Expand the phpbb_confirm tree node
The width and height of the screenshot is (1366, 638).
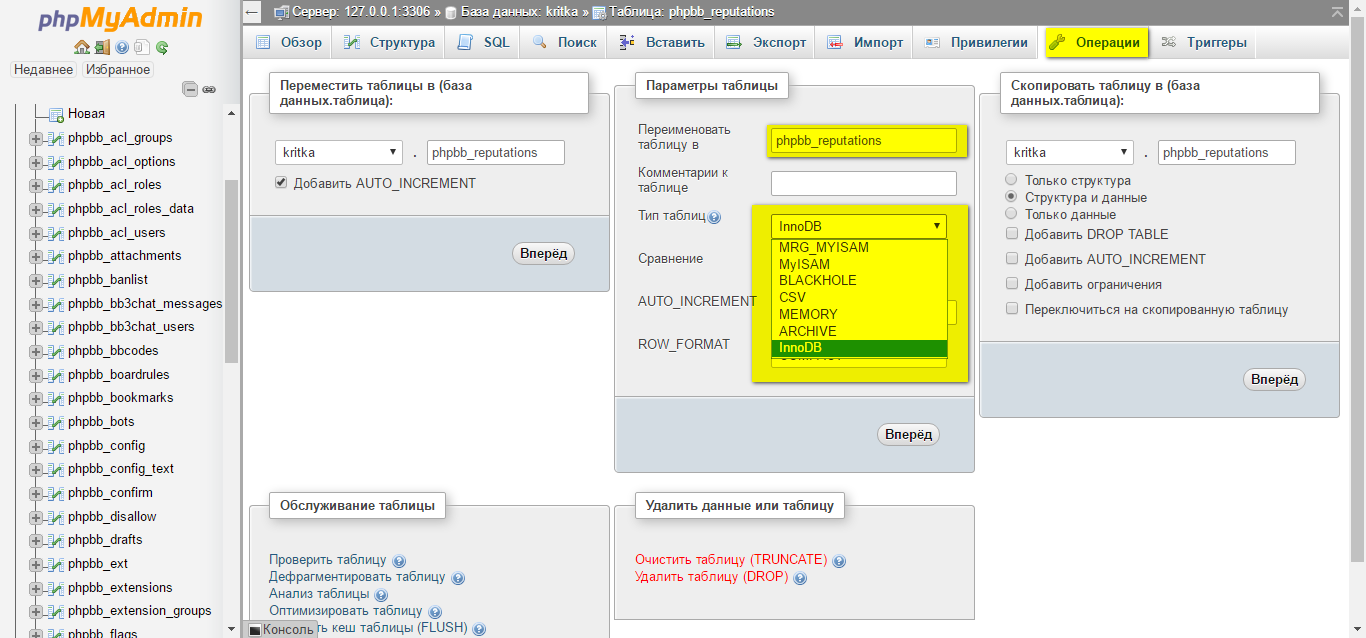point(35,493)
